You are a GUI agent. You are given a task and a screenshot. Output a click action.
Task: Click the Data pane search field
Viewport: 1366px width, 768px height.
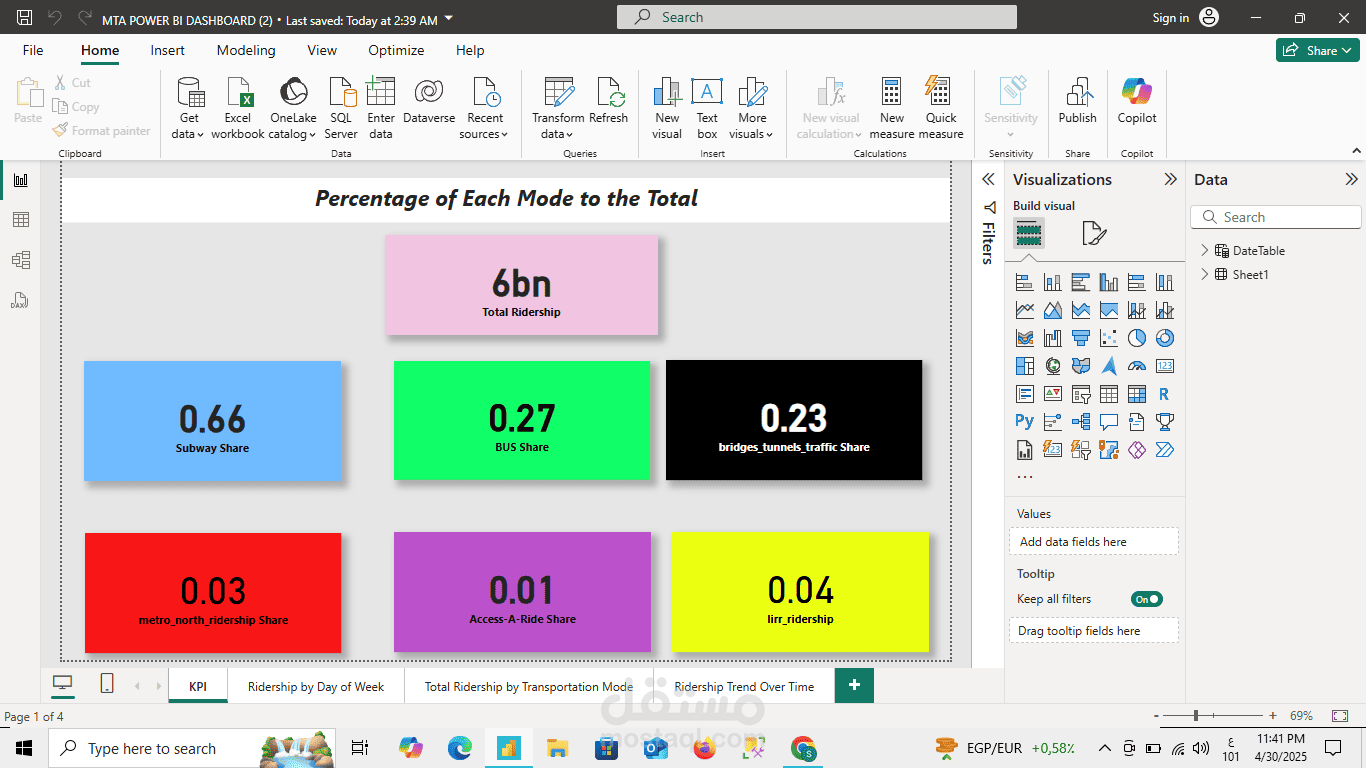pos(1276,217)
